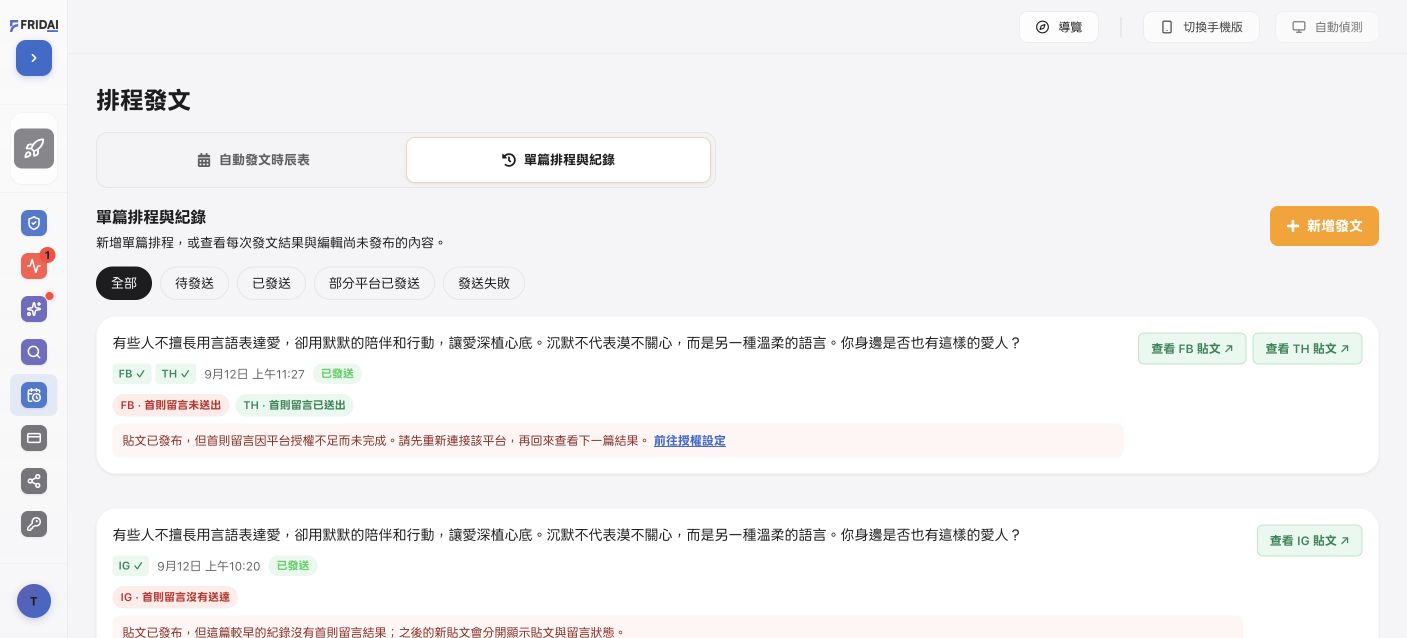Open 查看 TH 貼文 link
This screenshot has height=638, width=1407.
[x=1307, y=349]
